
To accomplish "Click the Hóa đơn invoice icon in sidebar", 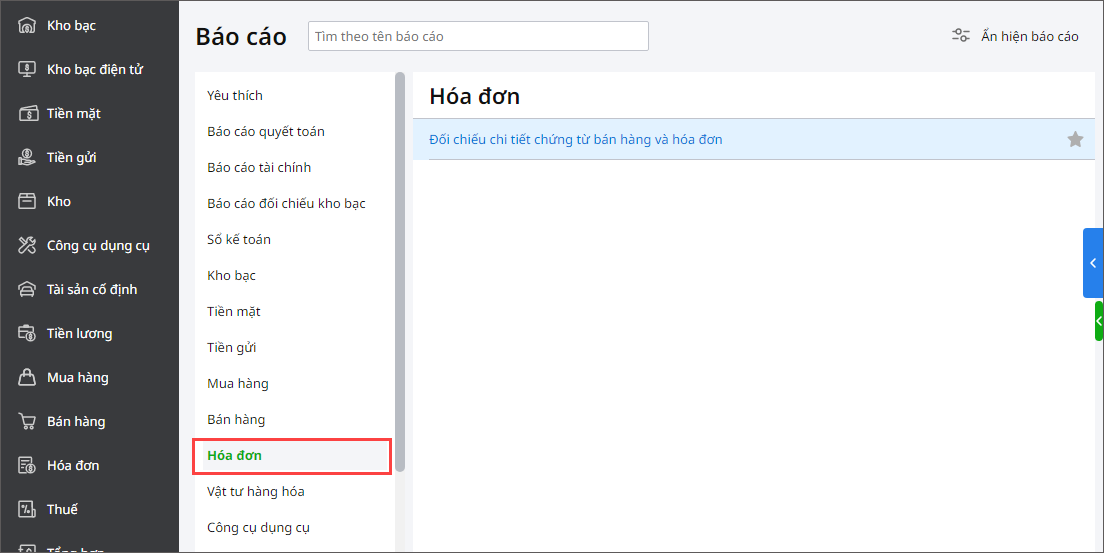I will click(27, 466).
